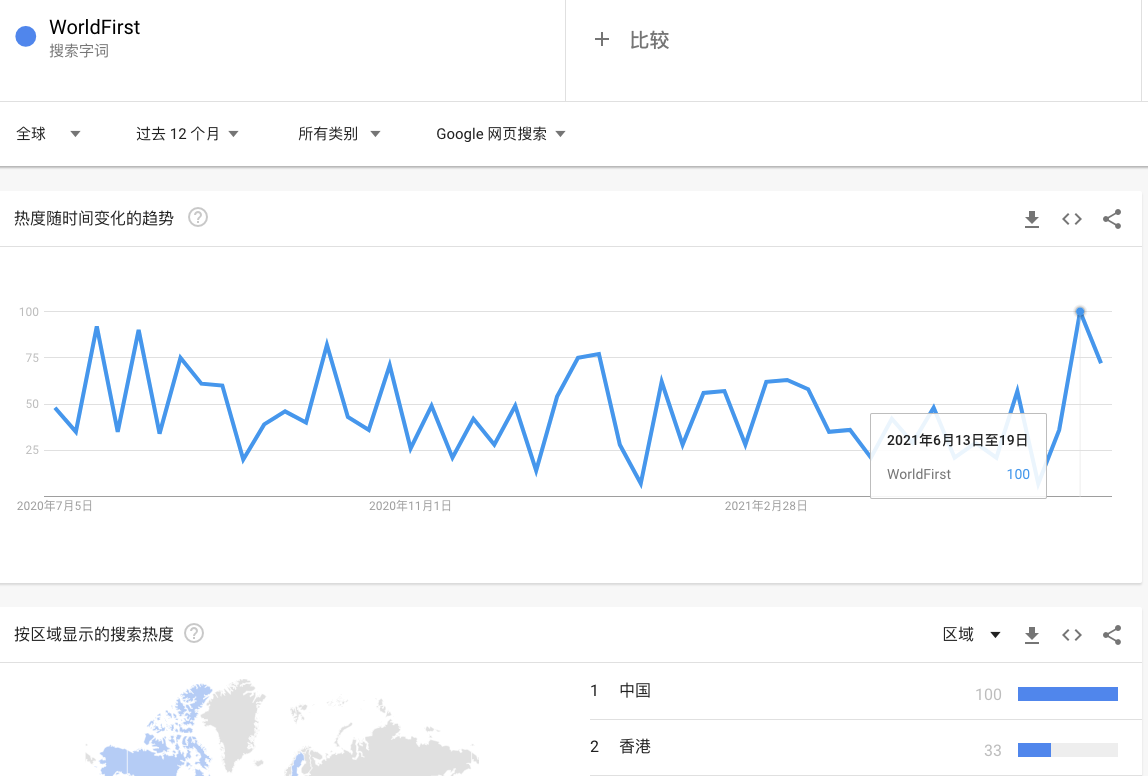Click the 2020年7月5日 axis label

coord(55,506)
